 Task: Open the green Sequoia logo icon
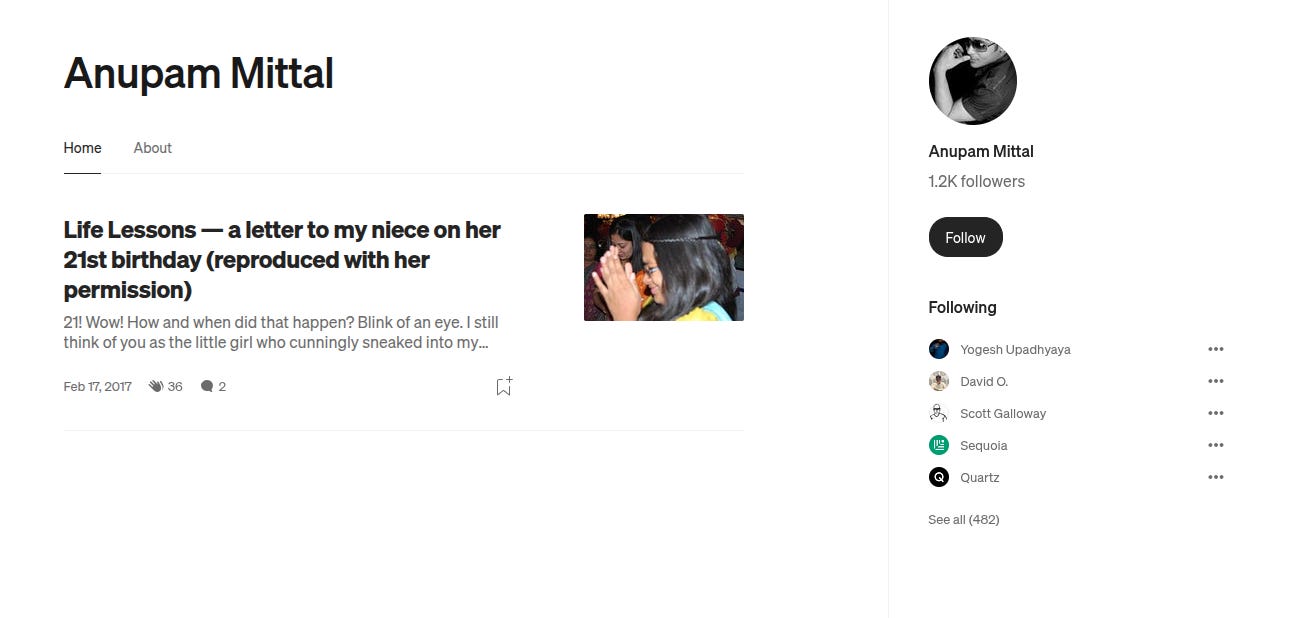point(938,445)
